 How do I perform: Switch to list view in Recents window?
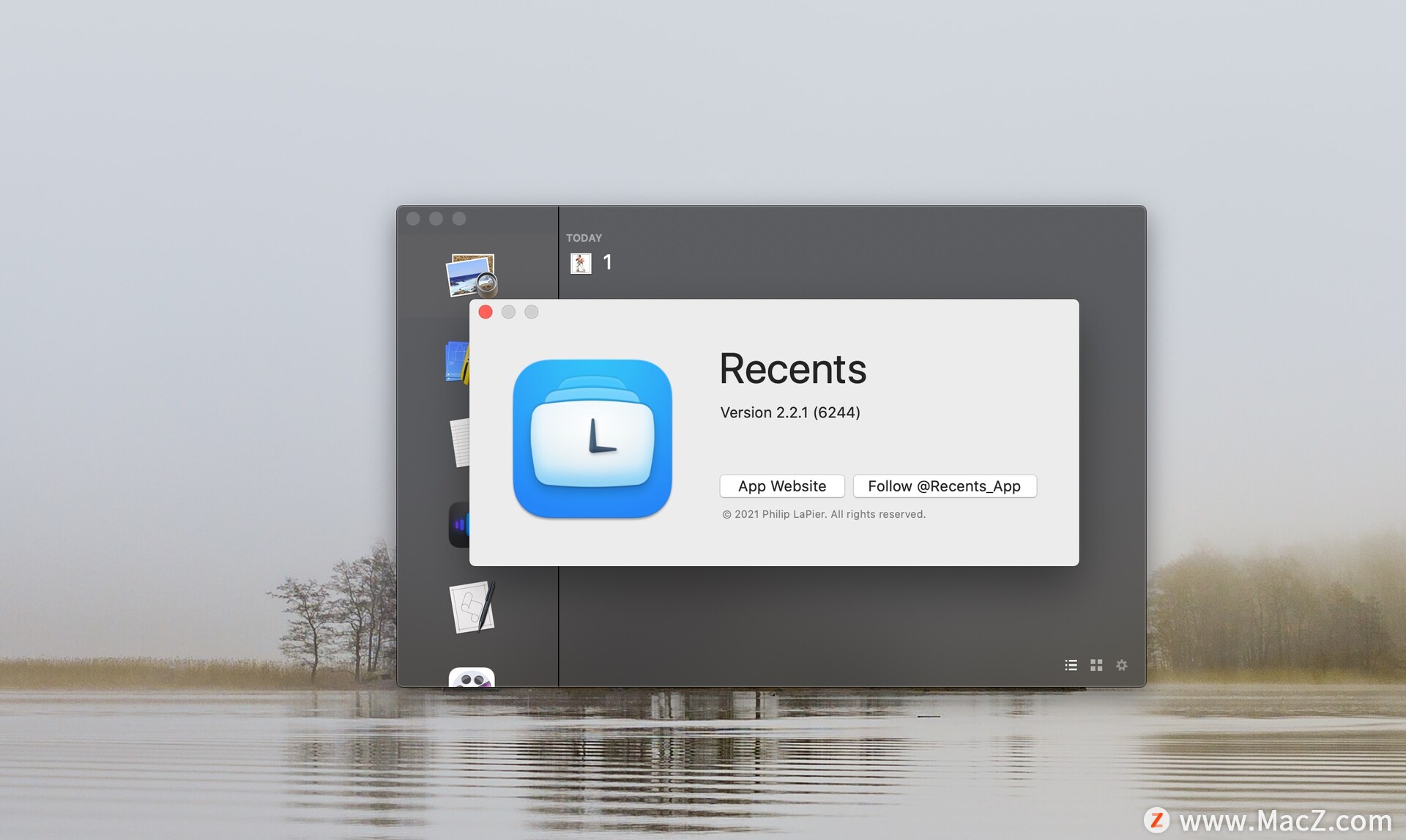(x=1071, y=665)
